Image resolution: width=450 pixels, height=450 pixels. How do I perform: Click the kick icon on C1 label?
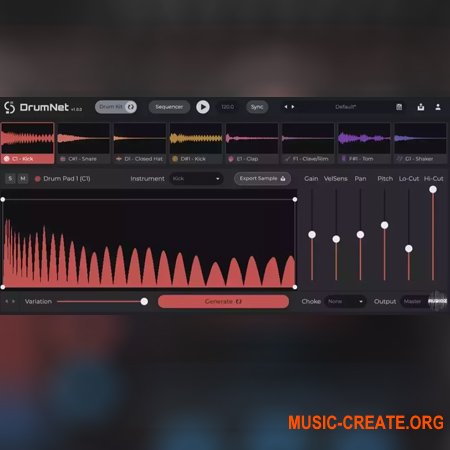pos(6,159)
